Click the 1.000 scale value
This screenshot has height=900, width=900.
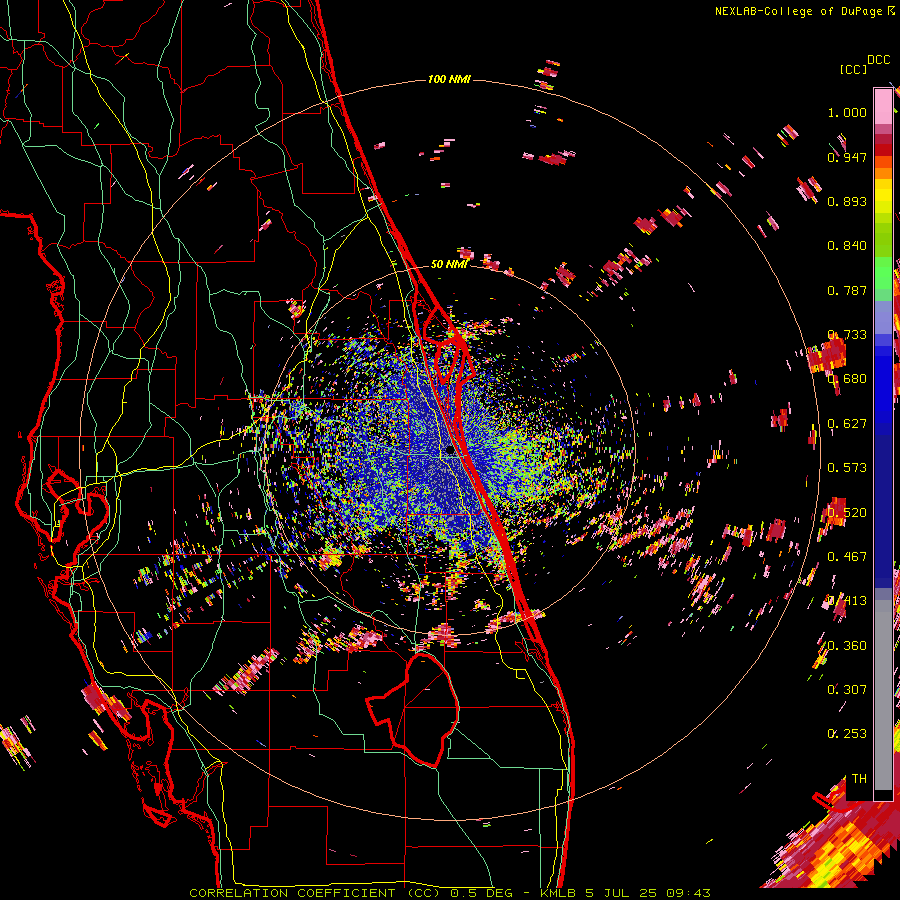coord(847,112)
